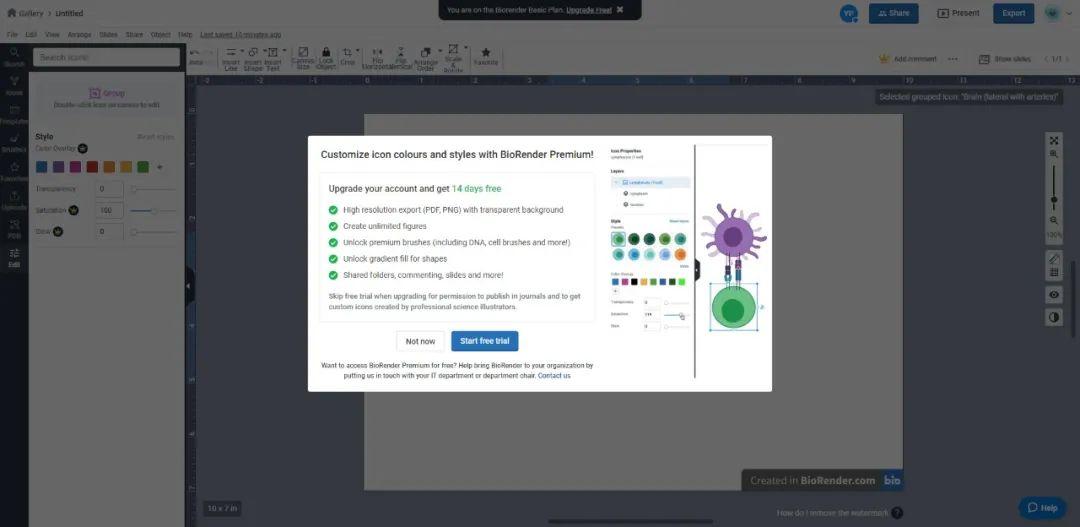Open the Brushes sidebar panel

tap(14, 143)
